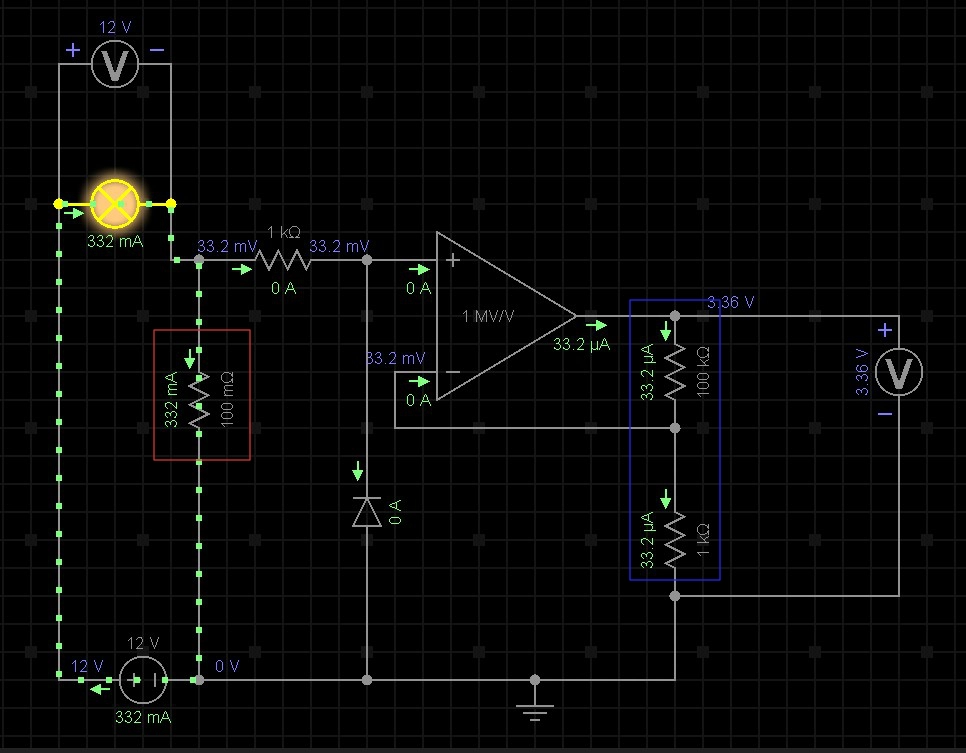Click the 0 A label beside the diode
The image size is (966, 753).
[x=395, y=513]
